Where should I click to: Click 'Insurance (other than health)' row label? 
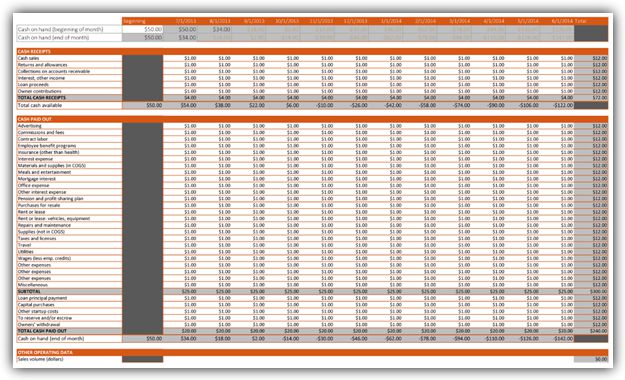(48, 152)
